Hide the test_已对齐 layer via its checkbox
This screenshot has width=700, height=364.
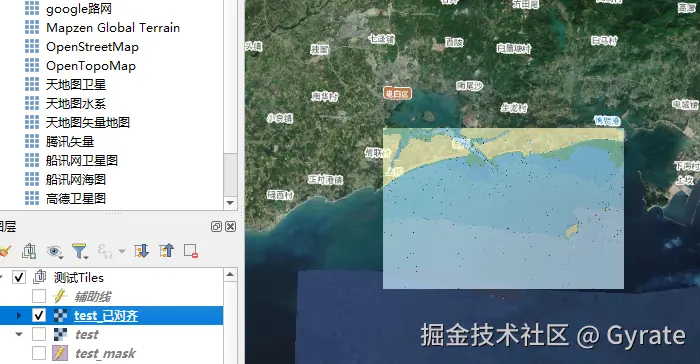click(39, 315)
